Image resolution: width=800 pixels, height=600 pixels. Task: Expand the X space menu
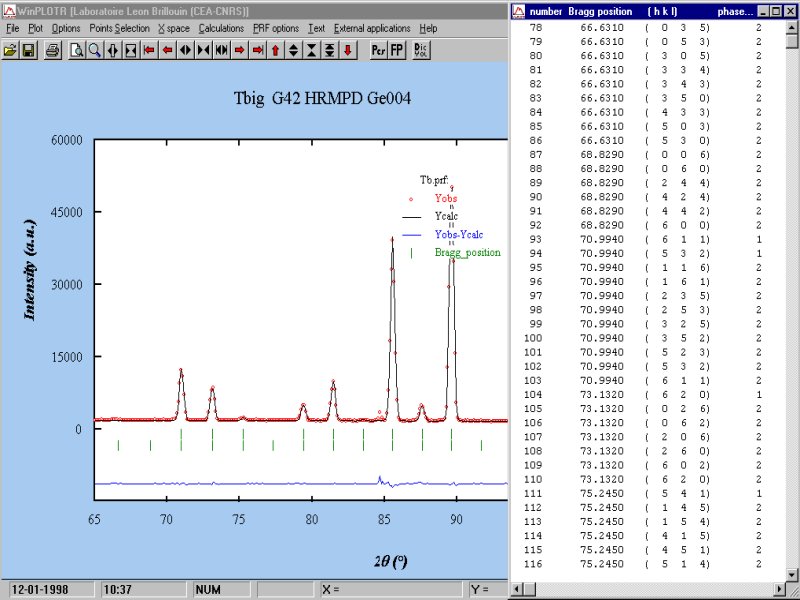point(174,29)
